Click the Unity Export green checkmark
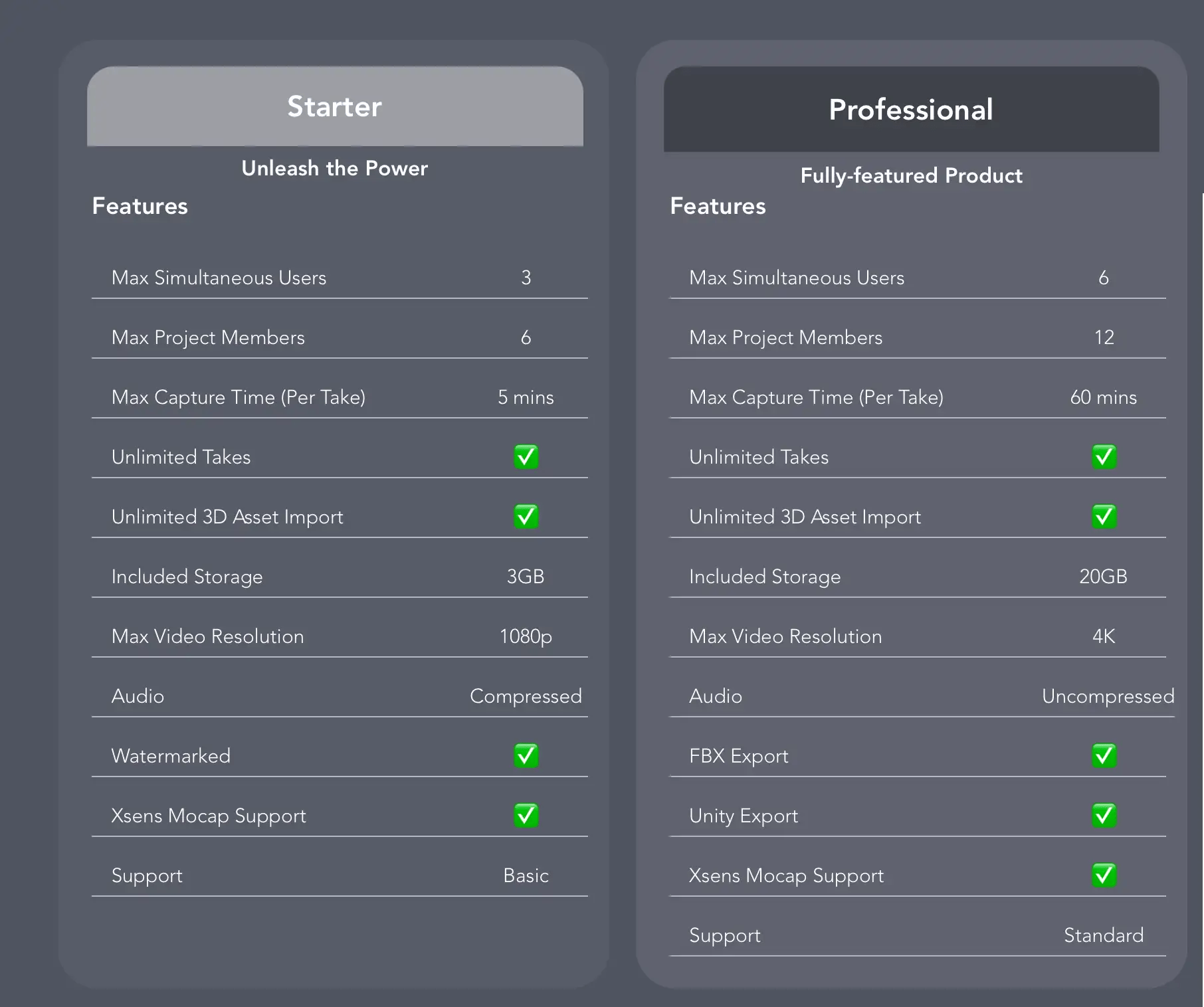Image resolution: width=1204 pixels, height=1007 pixels. 1104,816
